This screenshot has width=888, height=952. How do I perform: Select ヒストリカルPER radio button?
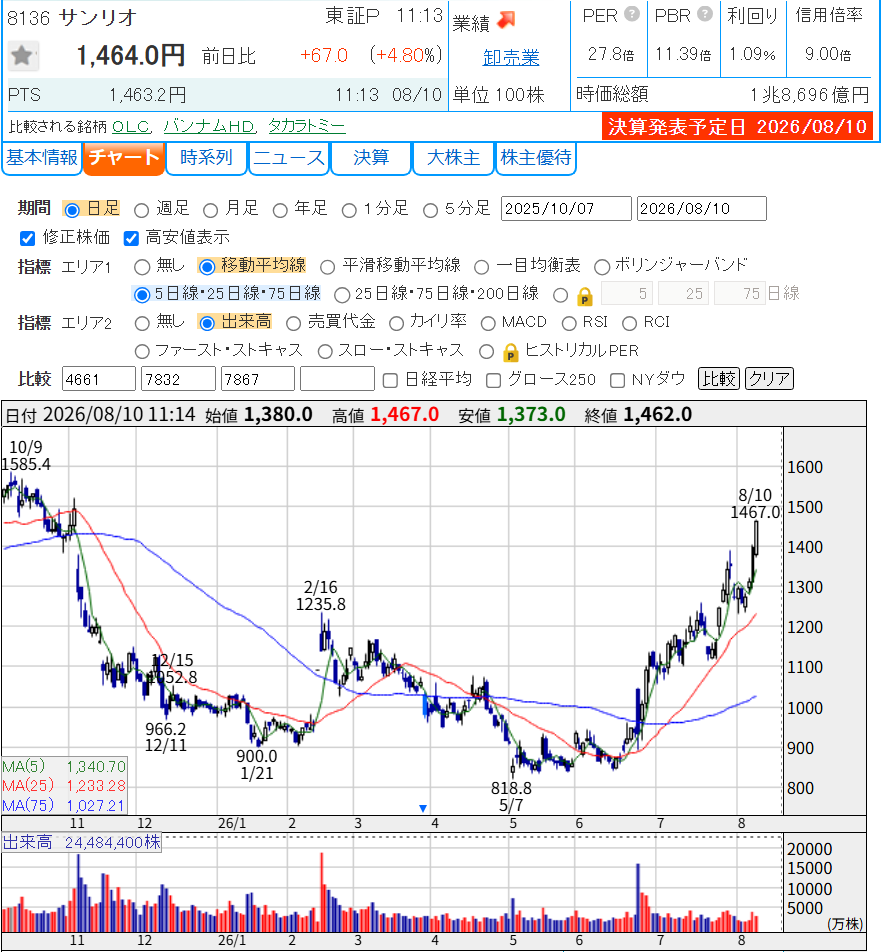pyautogui.click(x=486, y=352)
